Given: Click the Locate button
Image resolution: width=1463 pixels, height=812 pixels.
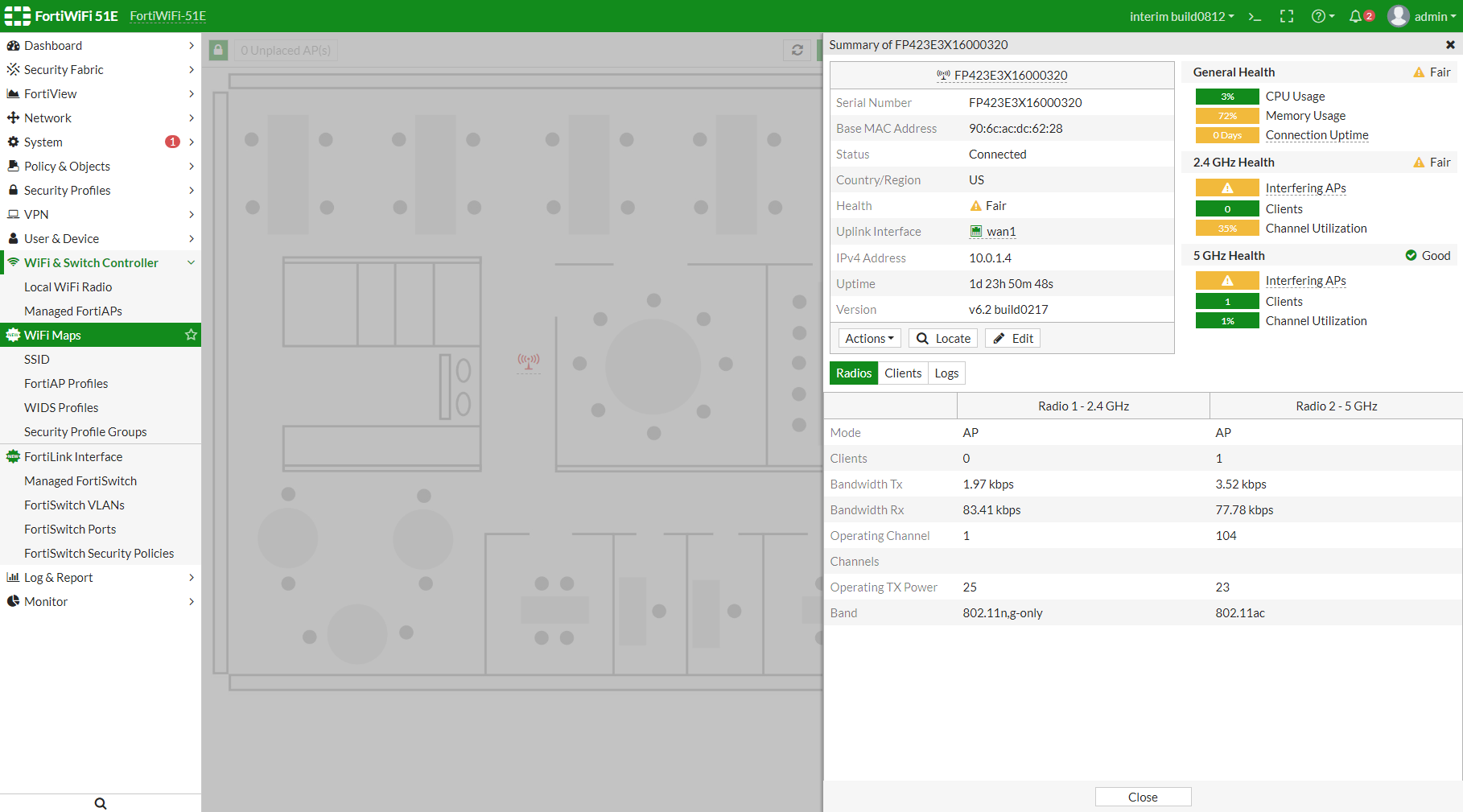Looking at the screenshot, I should [943, 339].
